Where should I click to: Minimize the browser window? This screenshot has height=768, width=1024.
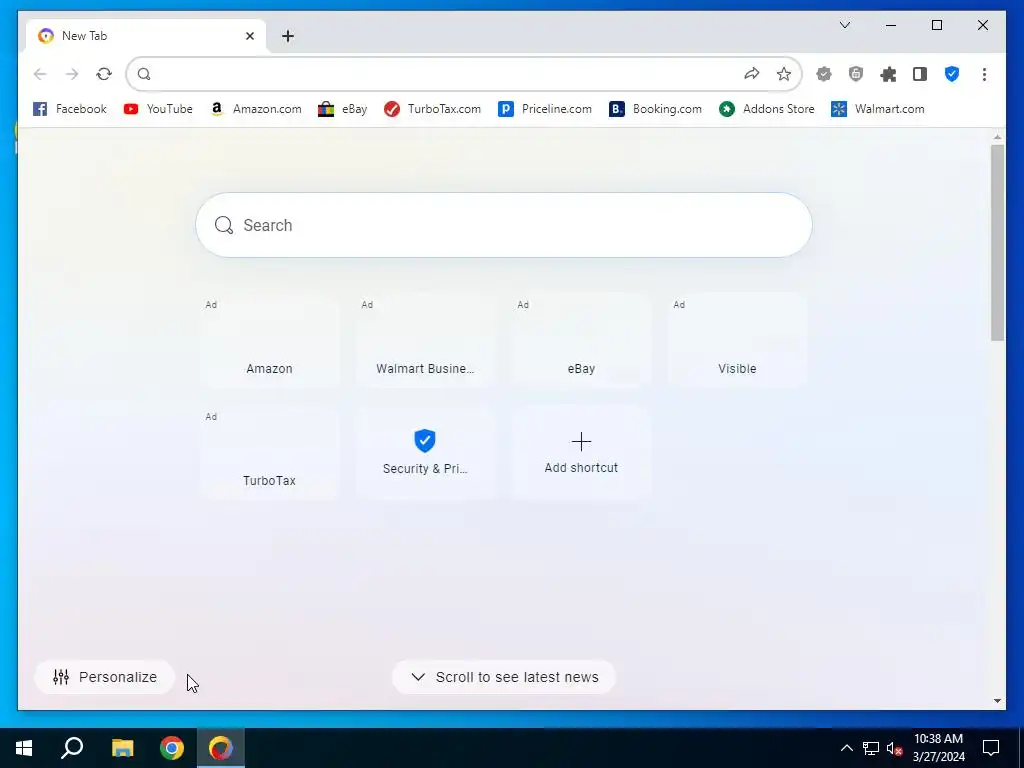click(891, 25)
